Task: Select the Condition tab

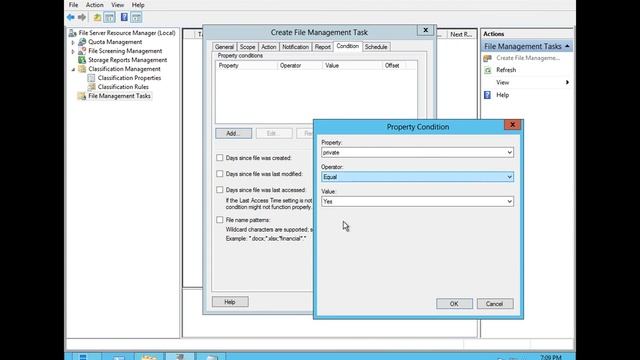Action: click(347, 46)
